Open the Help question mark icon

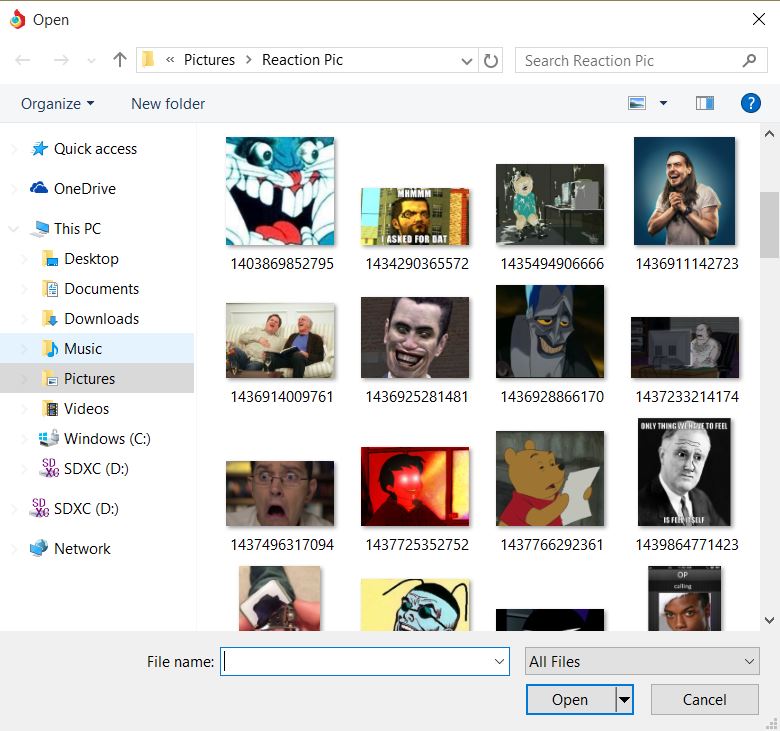coord(750,103)
